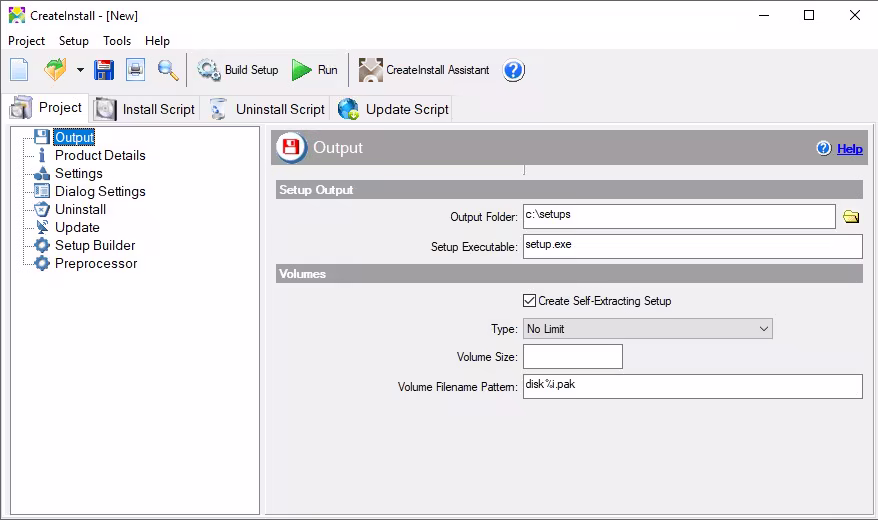Click the Settings shapes icon in tree
The height and width of the screenshot is (520, 878).
[42, 174]
